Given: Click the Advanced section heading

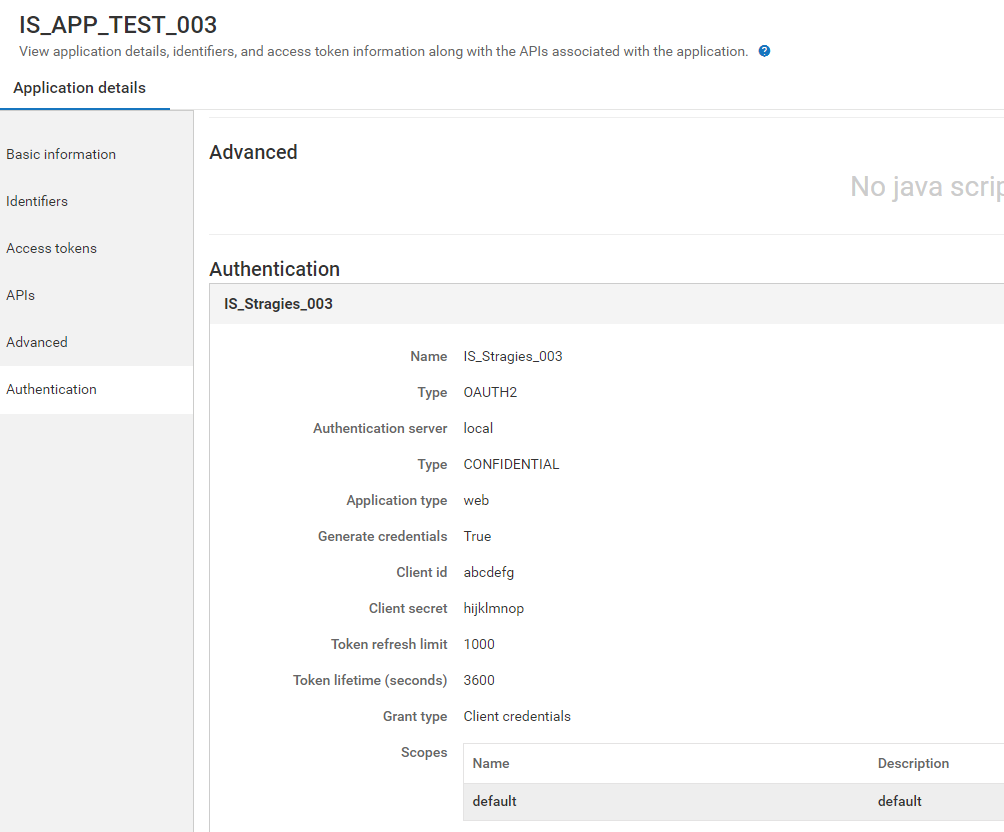Looking at the screenshot, I should tap(253, 152).
